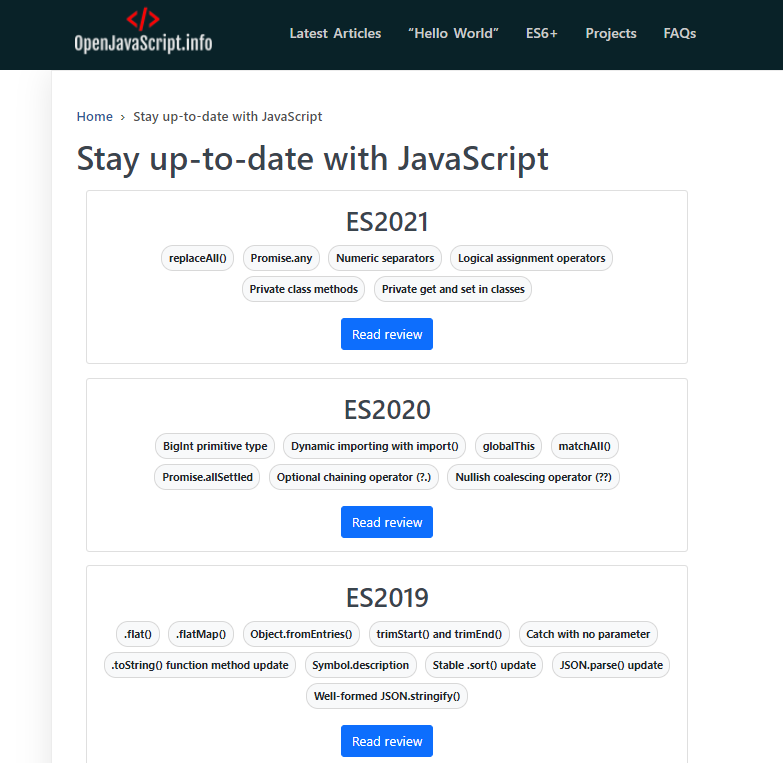Click the ES2019 heading
783x781 pixels.
387,598
